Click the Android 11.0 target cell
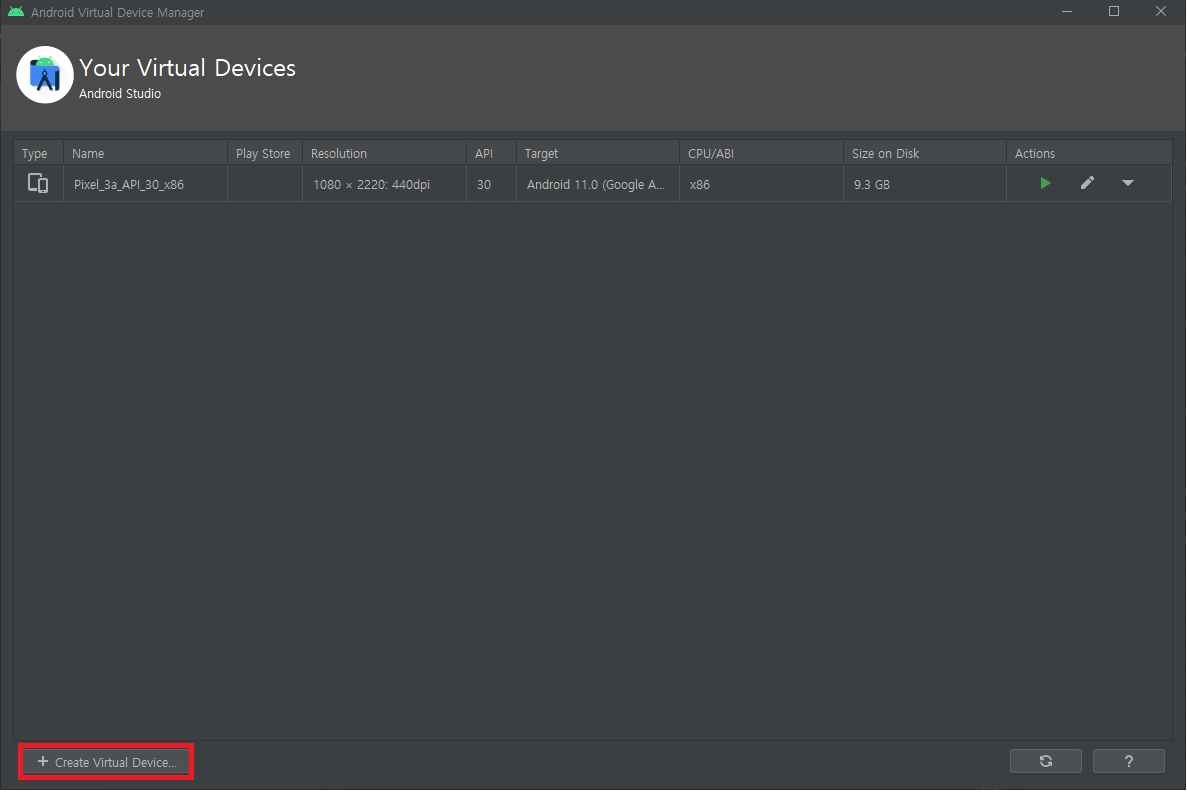Image resolution: width=1187 pixels, height=792 pixels. (598, 184)
